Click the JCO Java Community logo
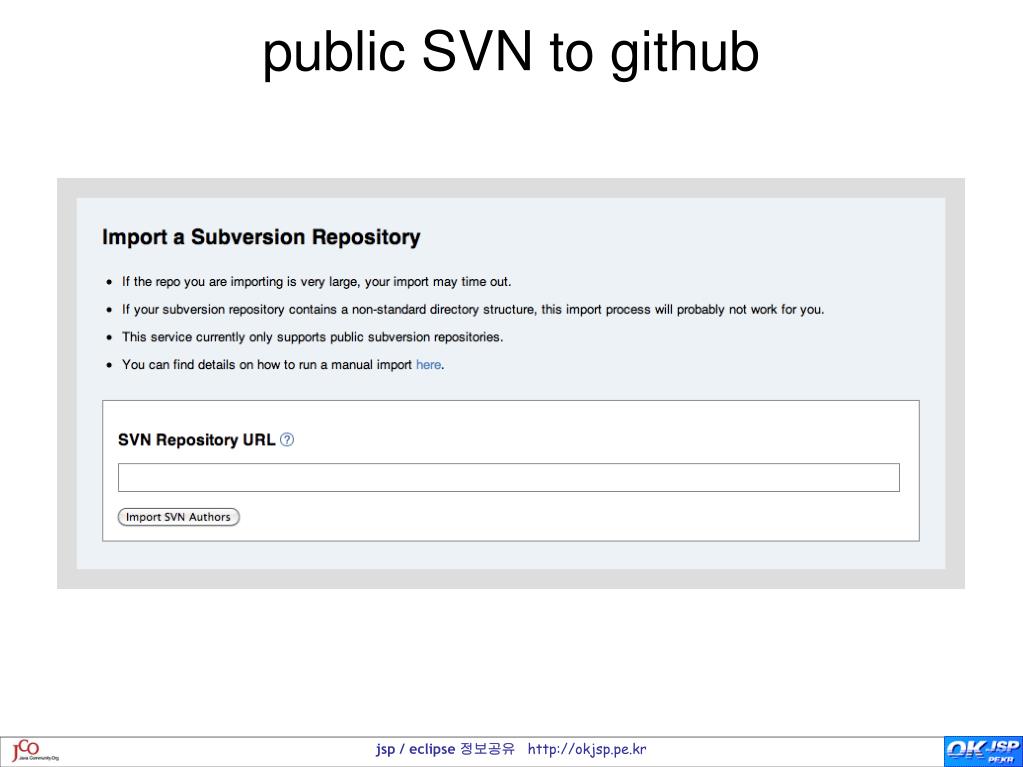The height and width of the screenshot is (767, 1023). 35,751
